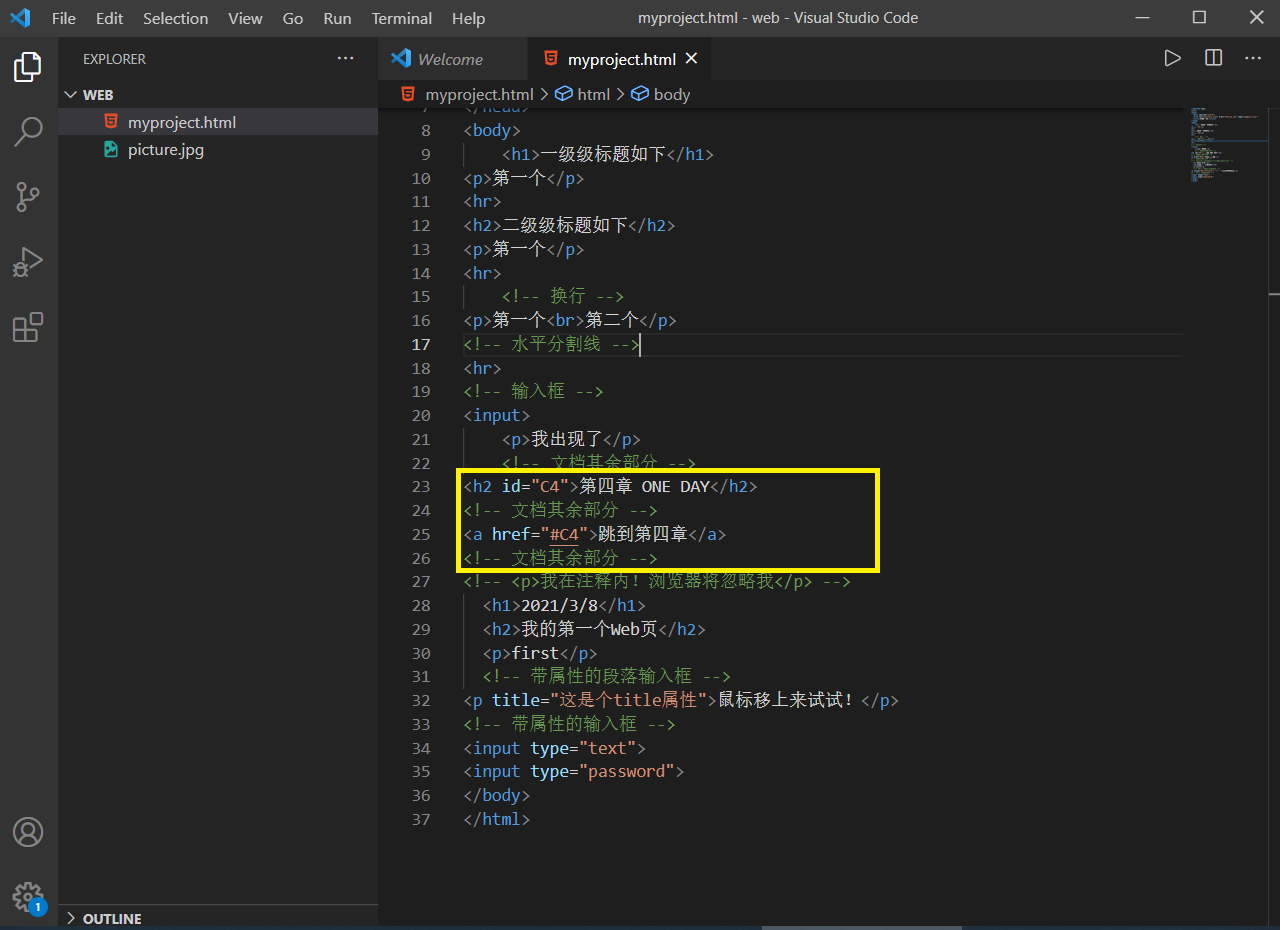Click HTML file icon of myproject.html in Explorer

pyautogui.click(x=110, y=122)
